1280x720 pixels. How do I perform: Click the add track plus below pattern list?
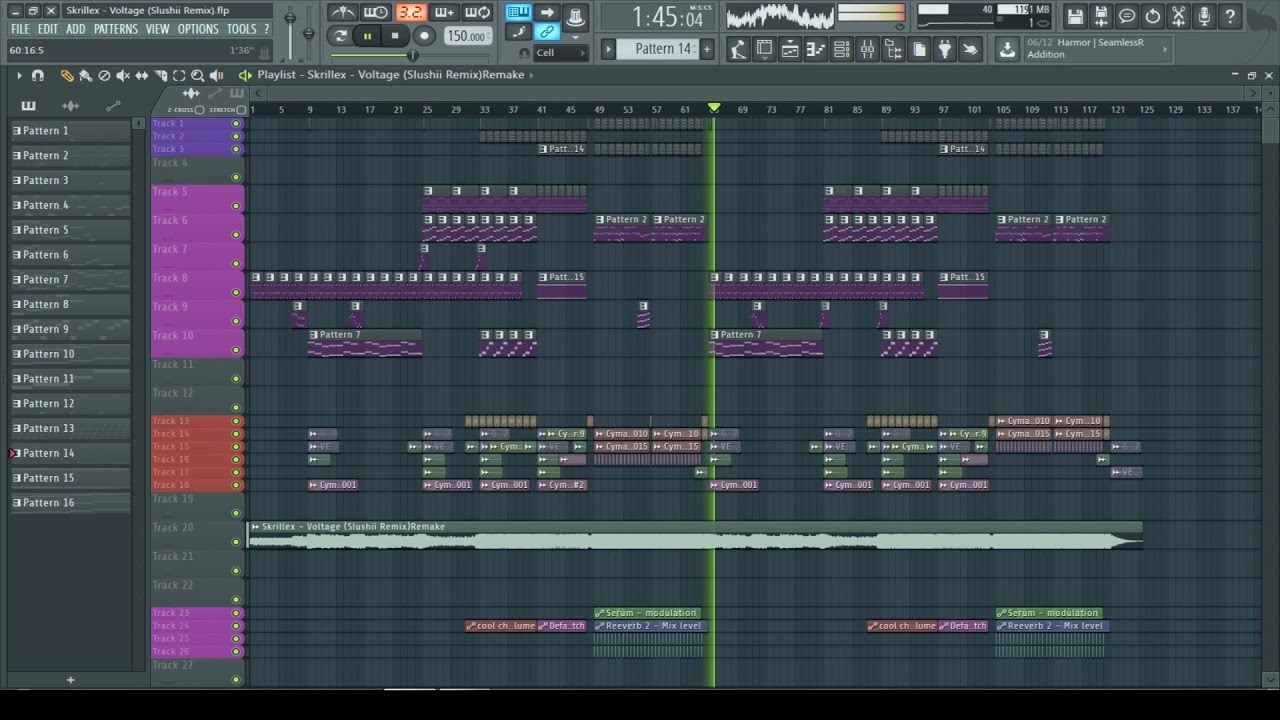70,680
